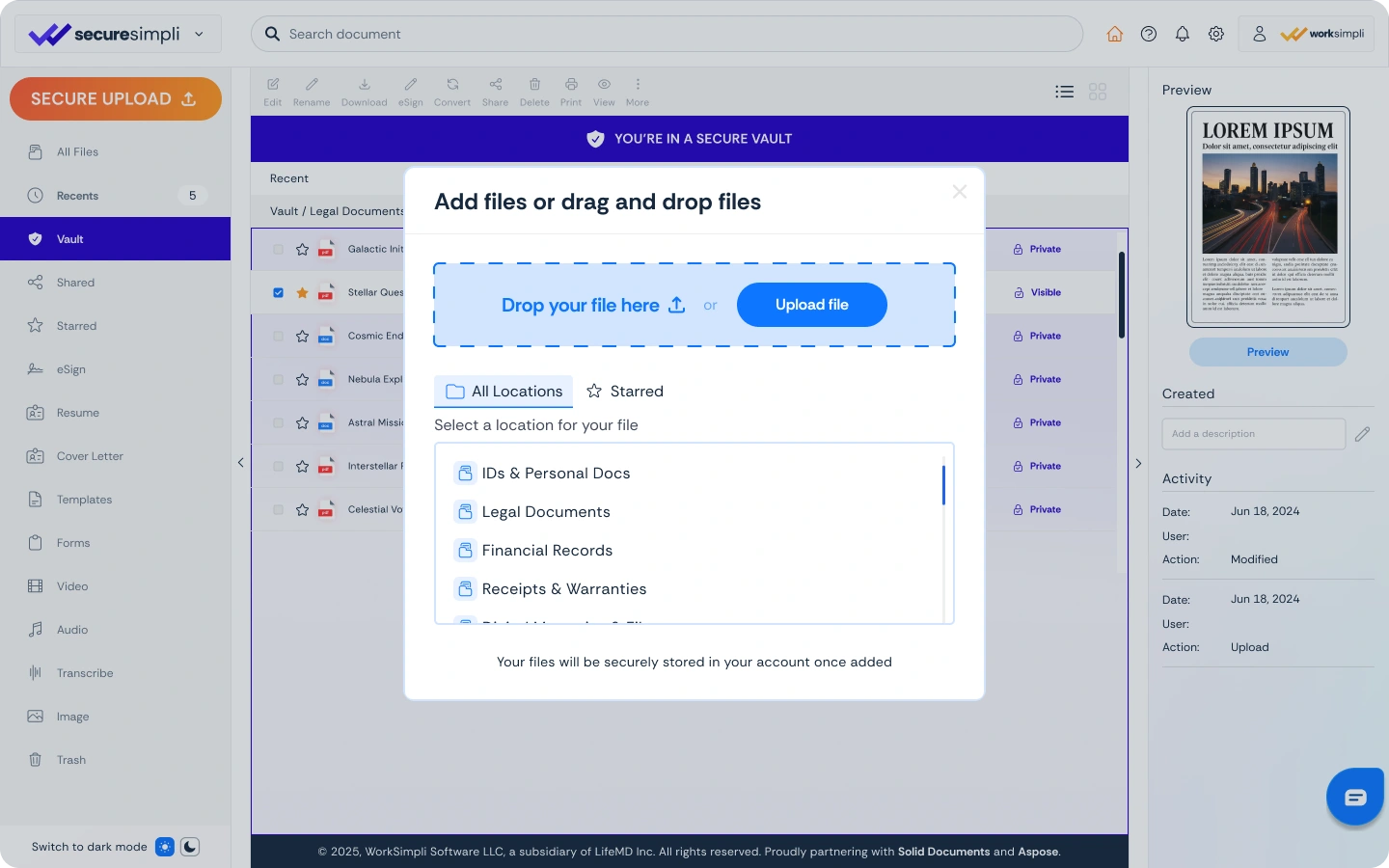This screenshot has width=1389, height=868.
Task: Tick the Nebula Expl file checkbox
Action: 278,379
